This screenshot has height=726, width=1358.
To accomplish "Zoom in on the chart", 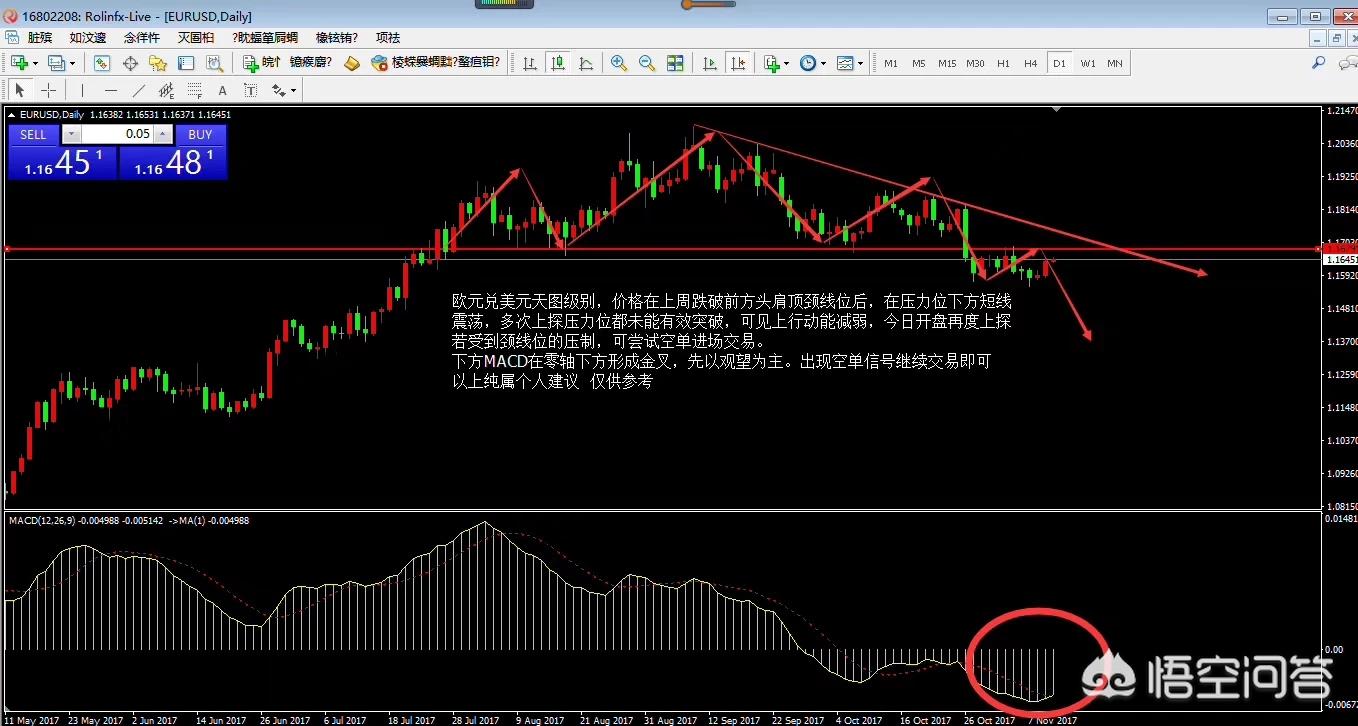I will click(x=619, y=63).
